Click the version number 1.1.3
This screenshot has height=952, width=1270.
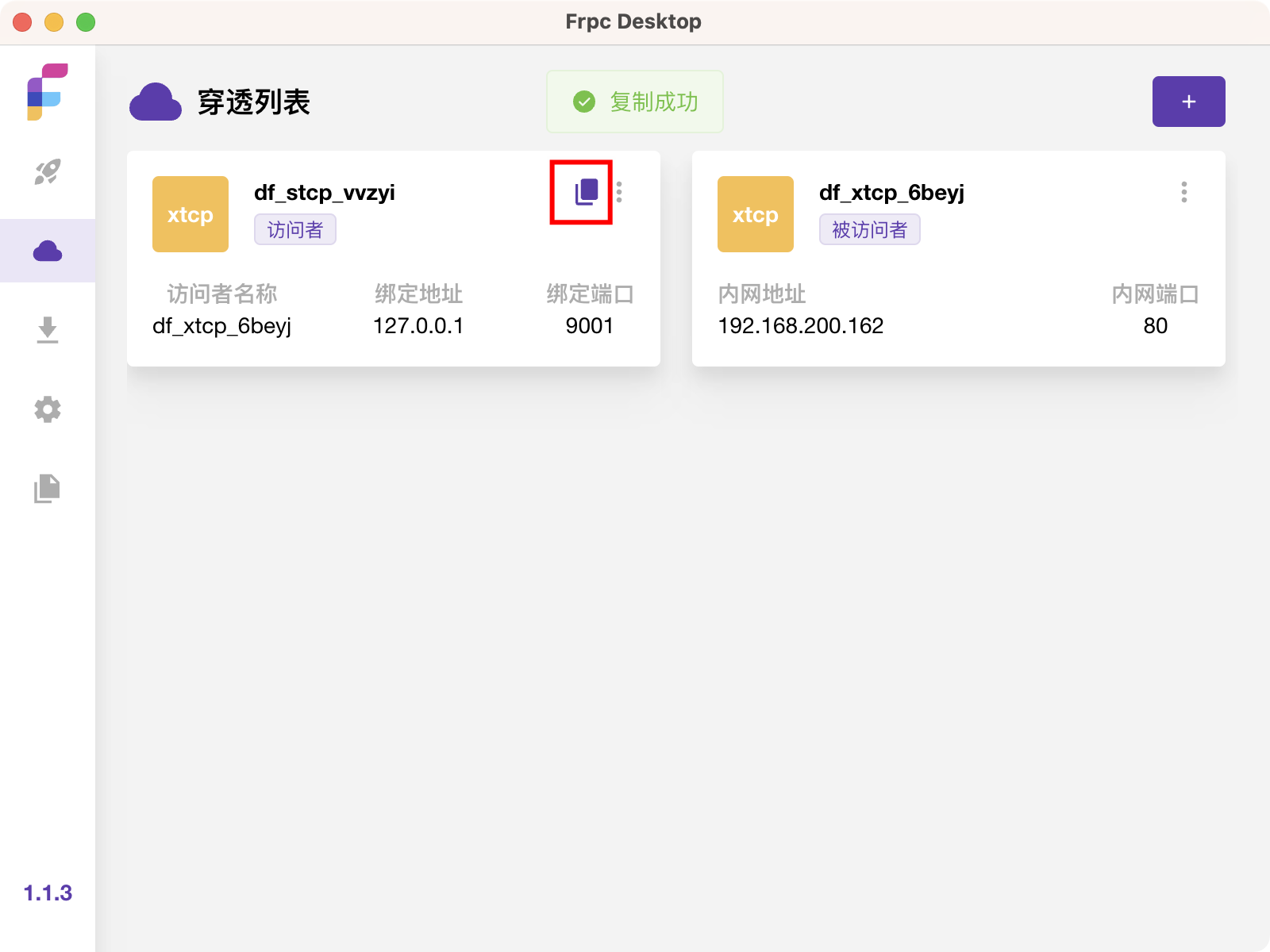tap(48, 893)
